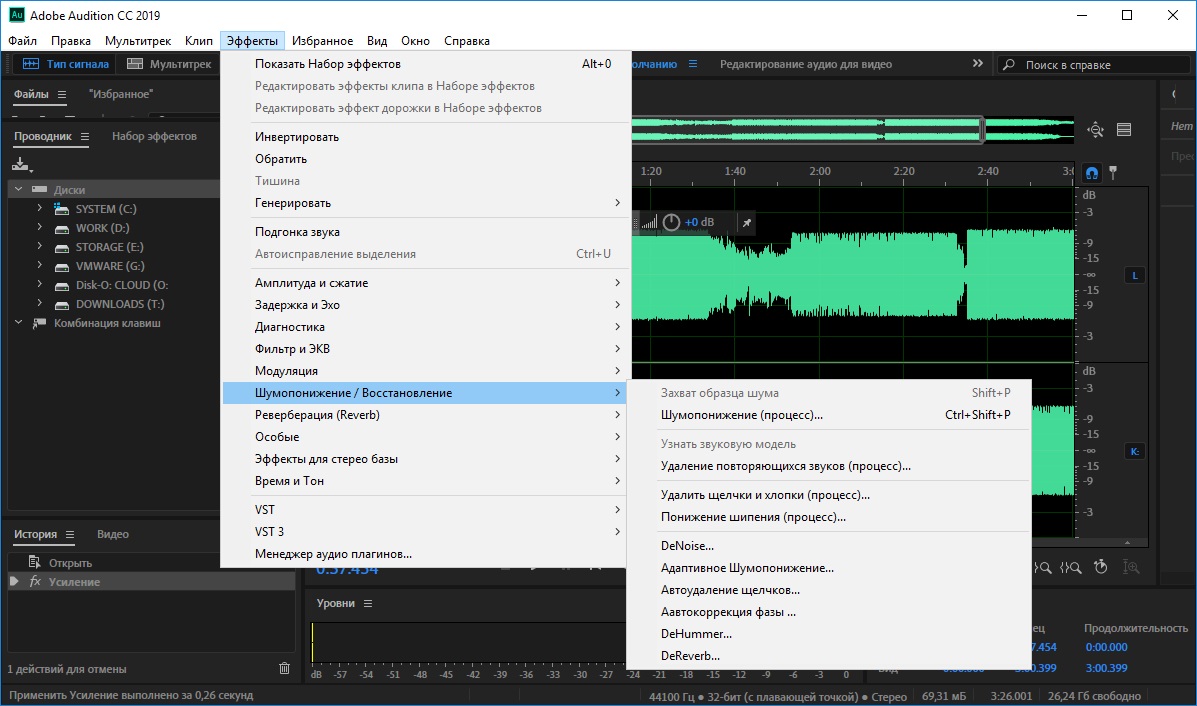Toggle the snapping magnet icon

tap(1092, 172)
